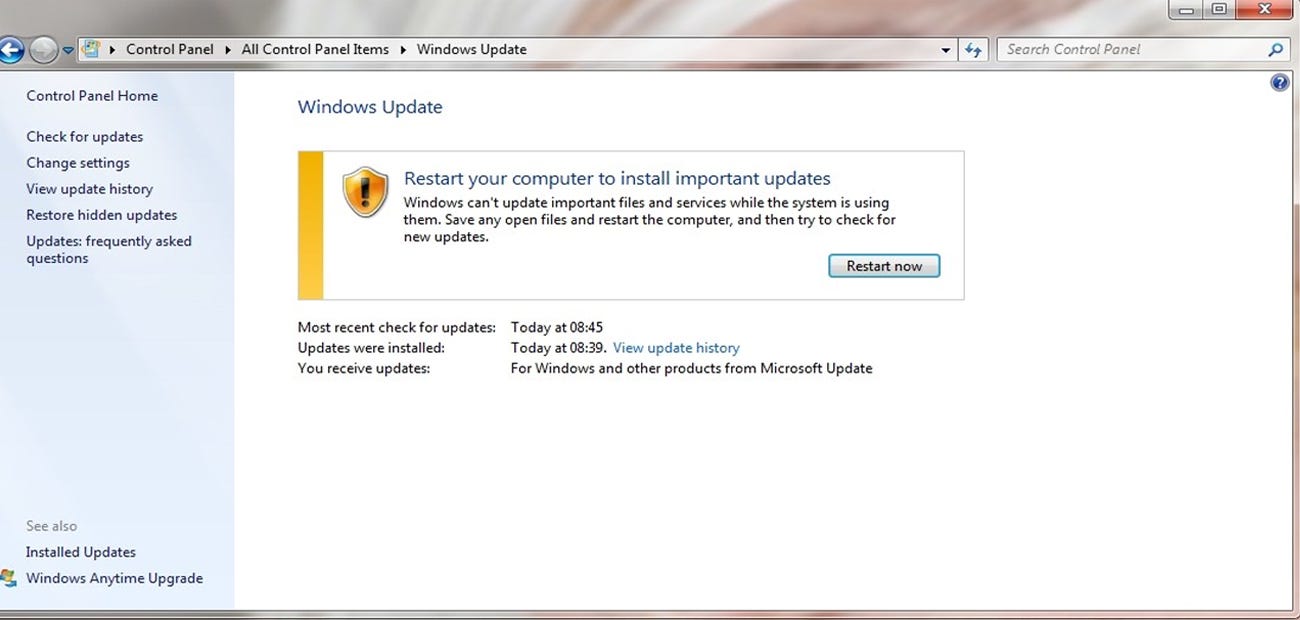This screenshot has height=620, width=1300.
Task: Click the Windows Anytime Upgrade icon
Action: [x=9, y=578]
